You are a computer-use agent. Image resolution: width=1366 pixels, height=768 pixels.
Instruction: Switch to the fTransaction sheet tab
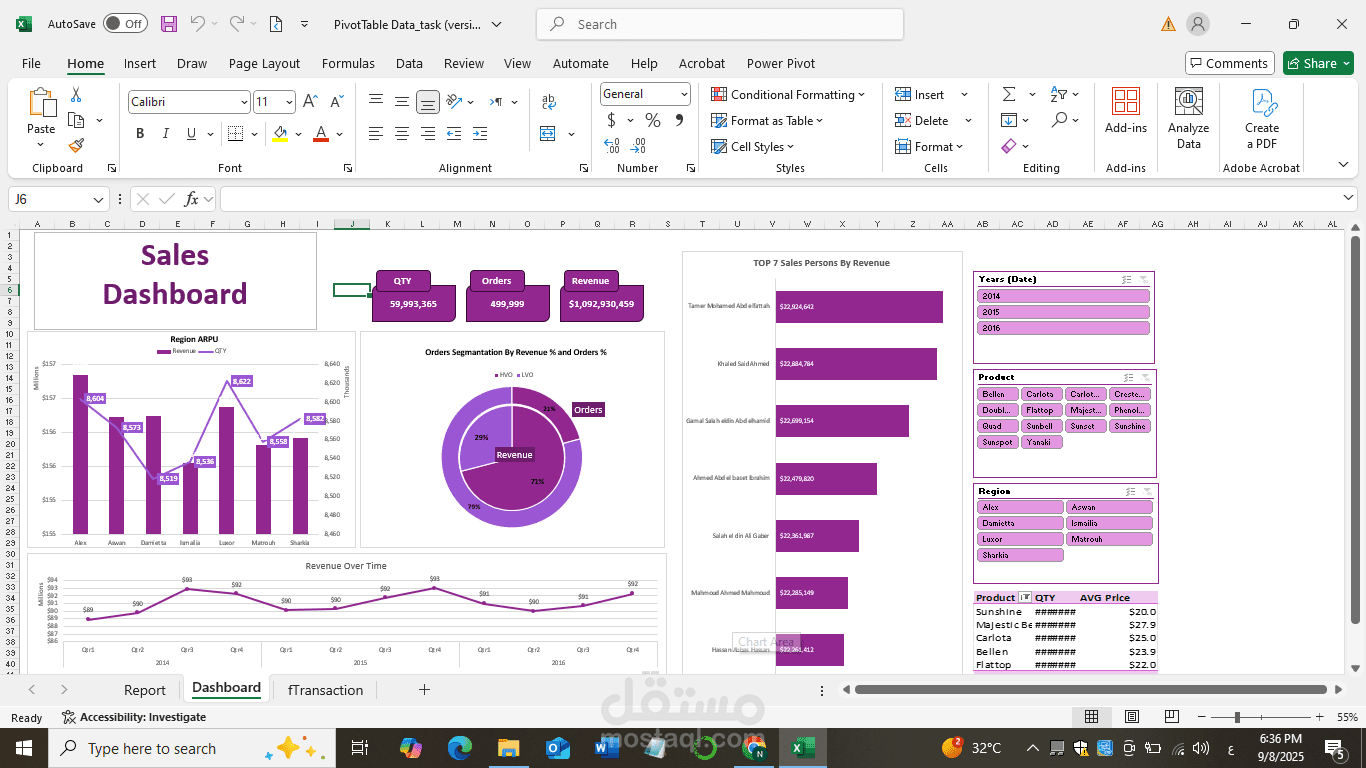(325, 690)
